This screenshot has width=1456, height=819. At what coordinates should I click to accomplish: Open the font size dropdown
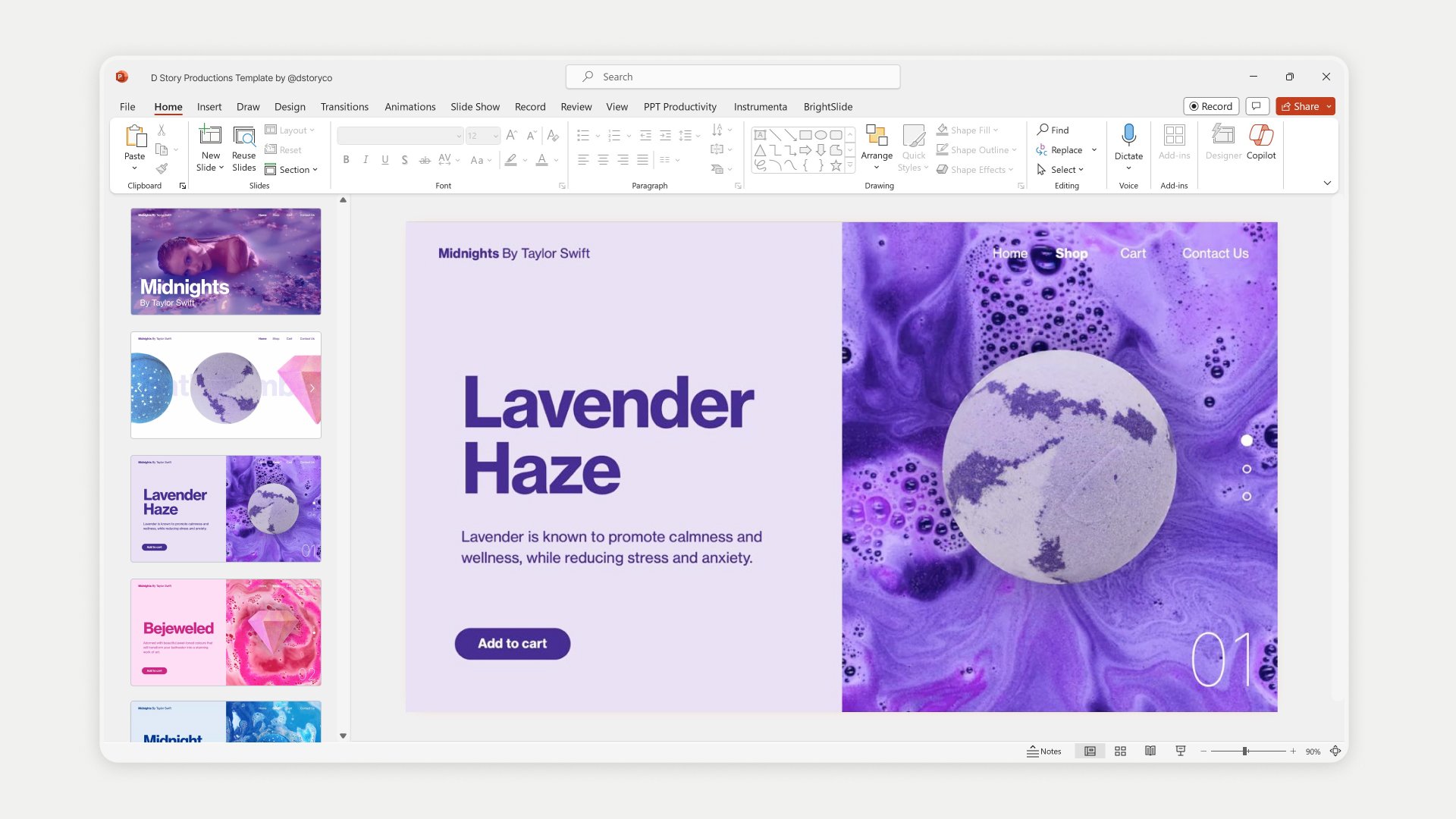[495, 136]
